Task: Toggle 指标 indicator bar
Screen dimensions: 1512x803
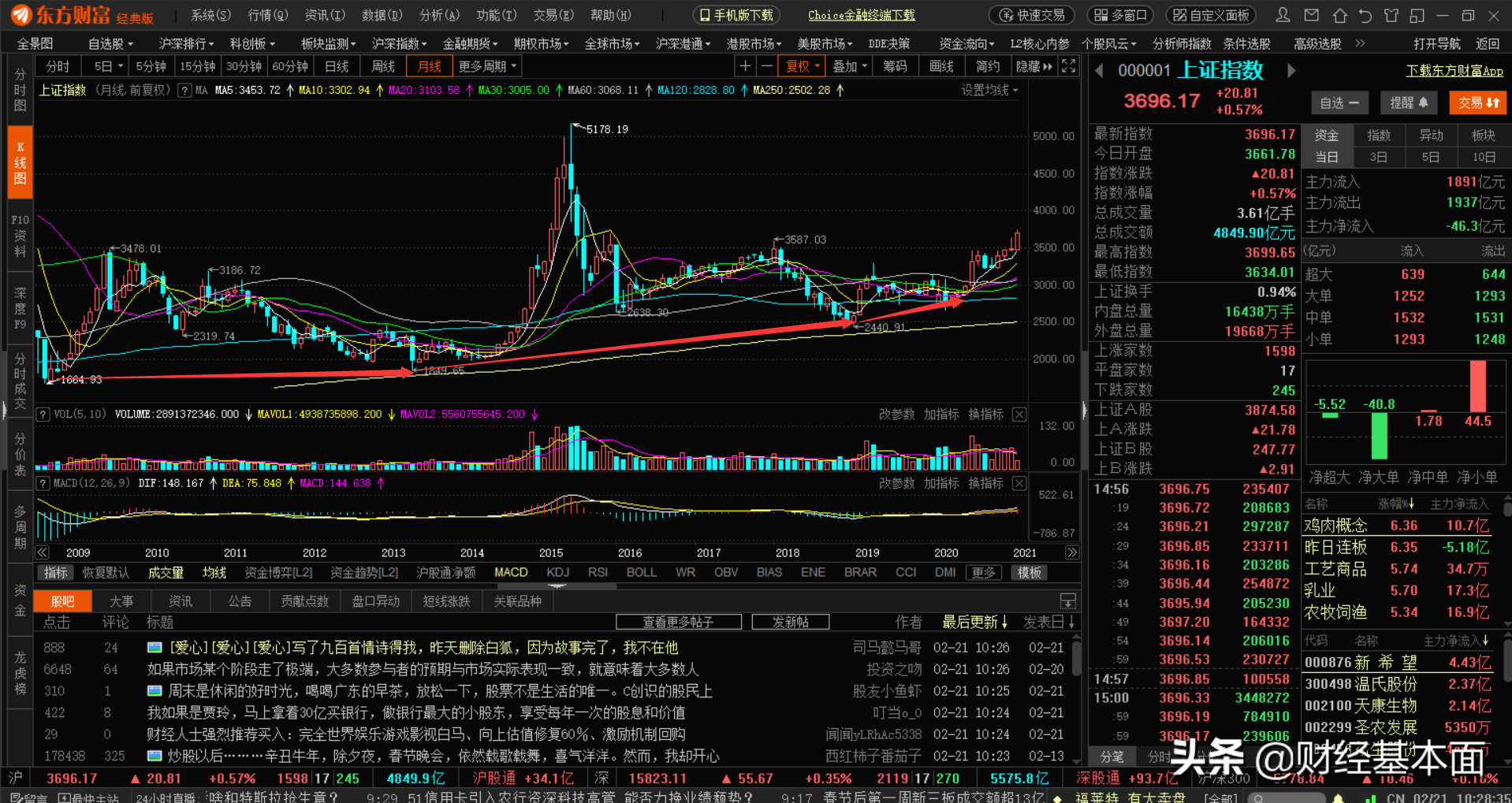Action: [55, 573]
